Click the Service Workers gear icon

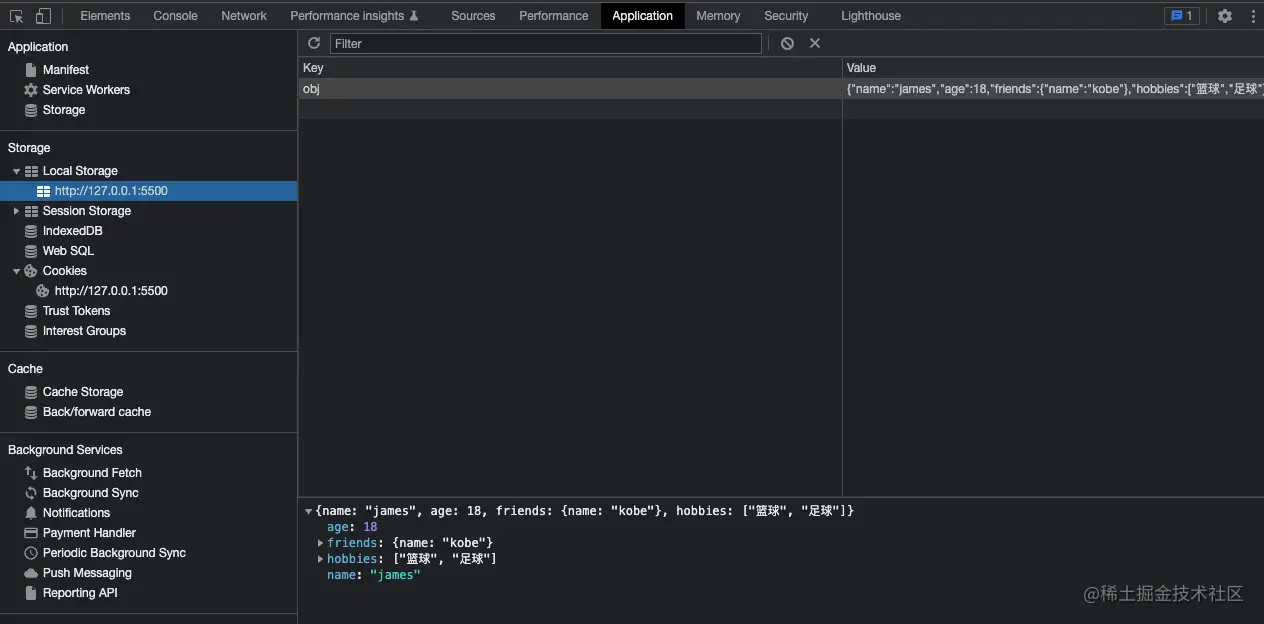click(x=31, y=90)
